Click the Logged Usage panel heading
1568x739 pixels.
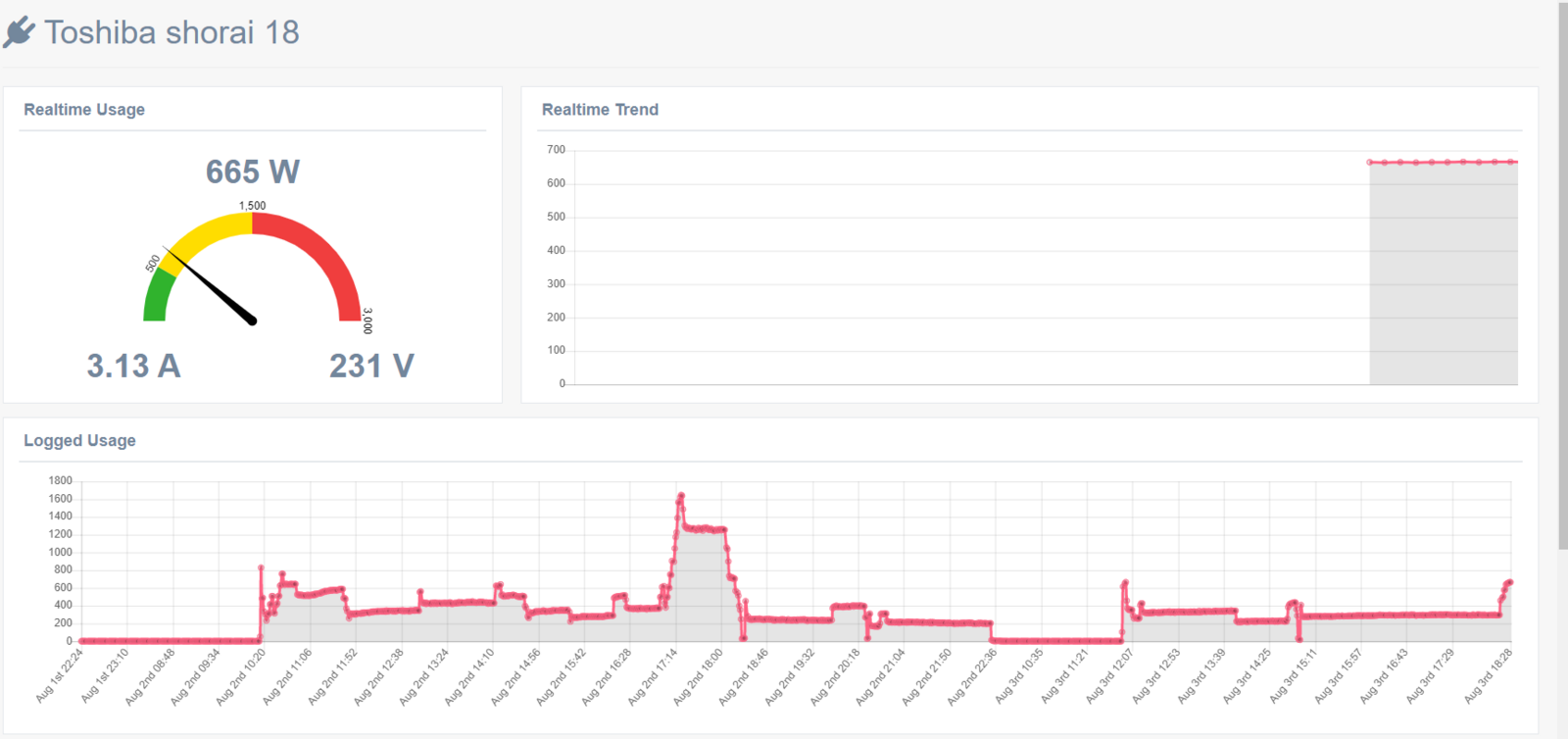[79, 441]
